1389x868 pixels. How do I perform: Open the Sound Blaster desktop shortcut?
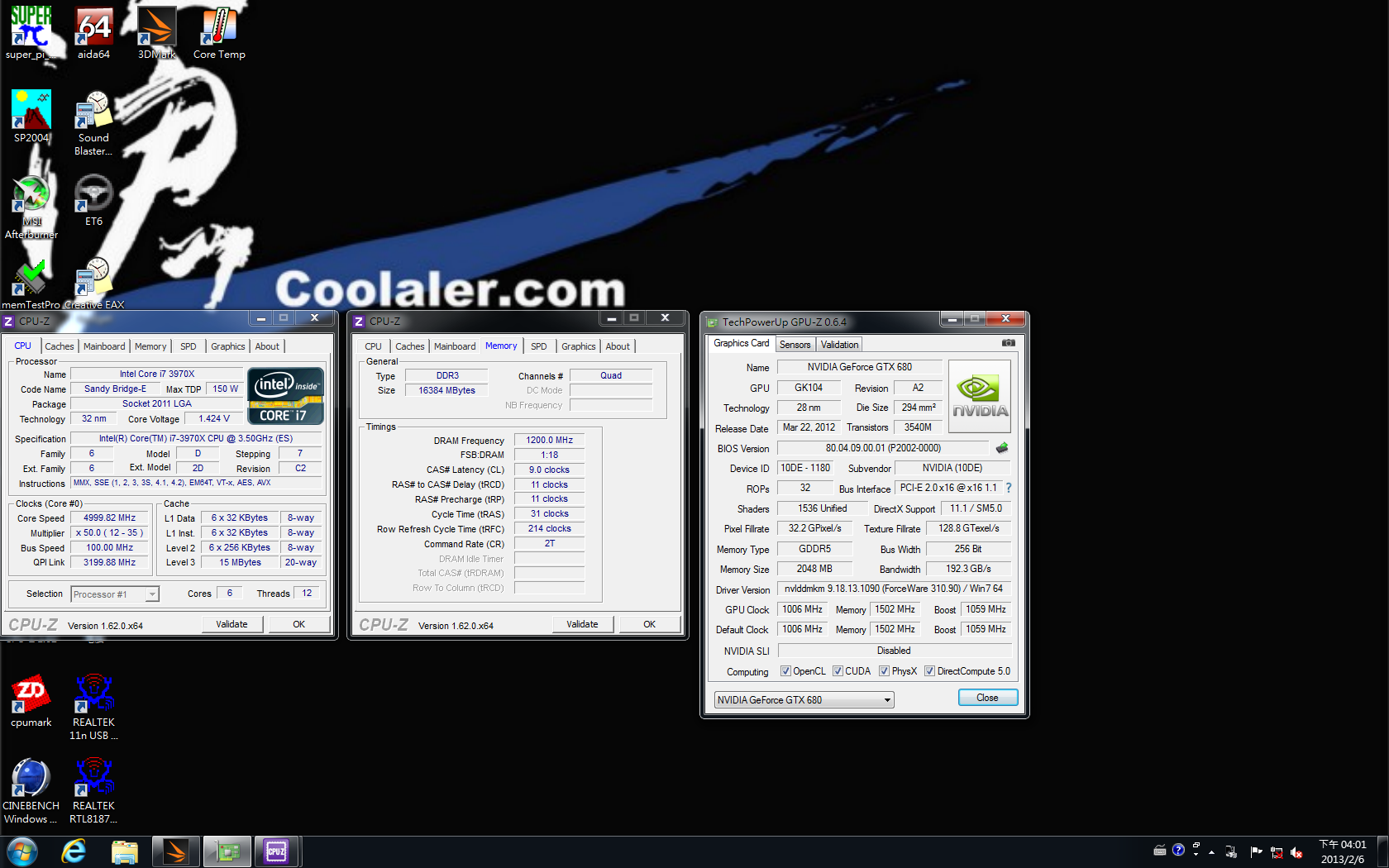point(93,123)
